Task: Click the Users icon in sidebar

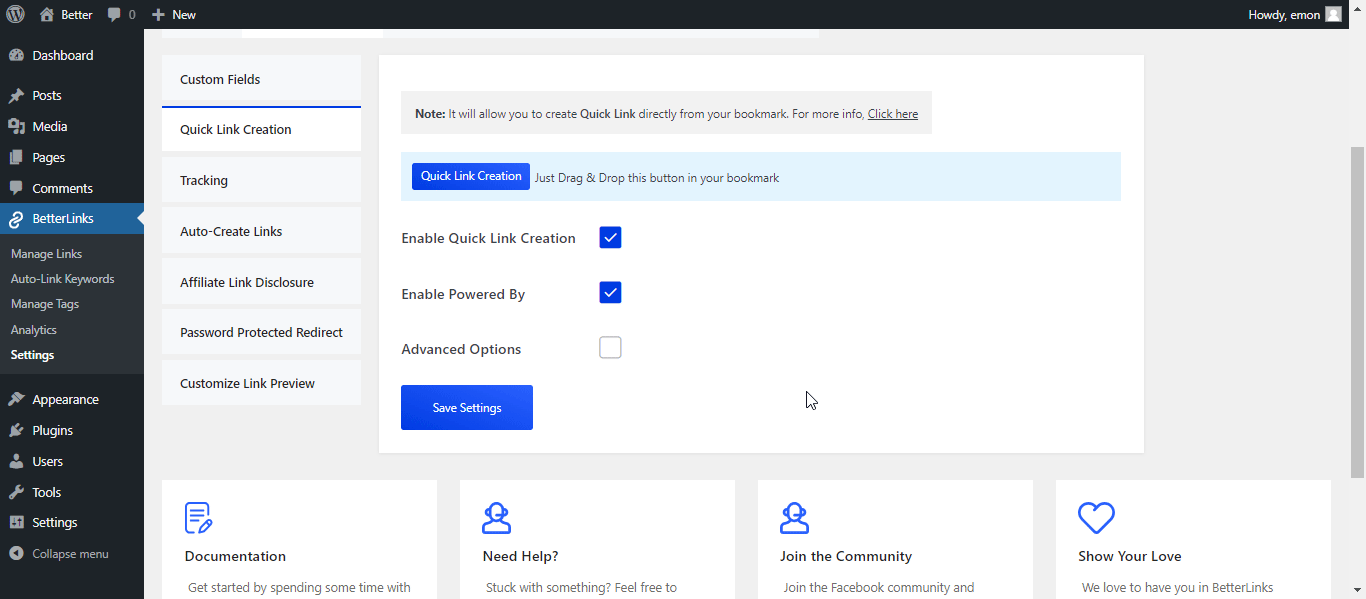Action: pos(17,460)
